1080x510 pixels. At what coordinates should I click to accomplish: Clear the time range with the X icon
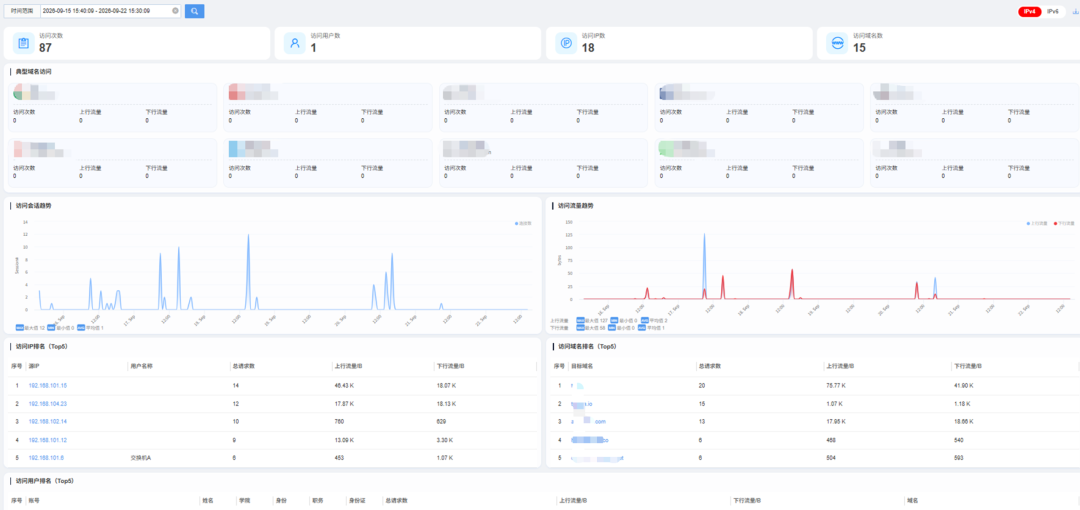[x=175, y=11]
